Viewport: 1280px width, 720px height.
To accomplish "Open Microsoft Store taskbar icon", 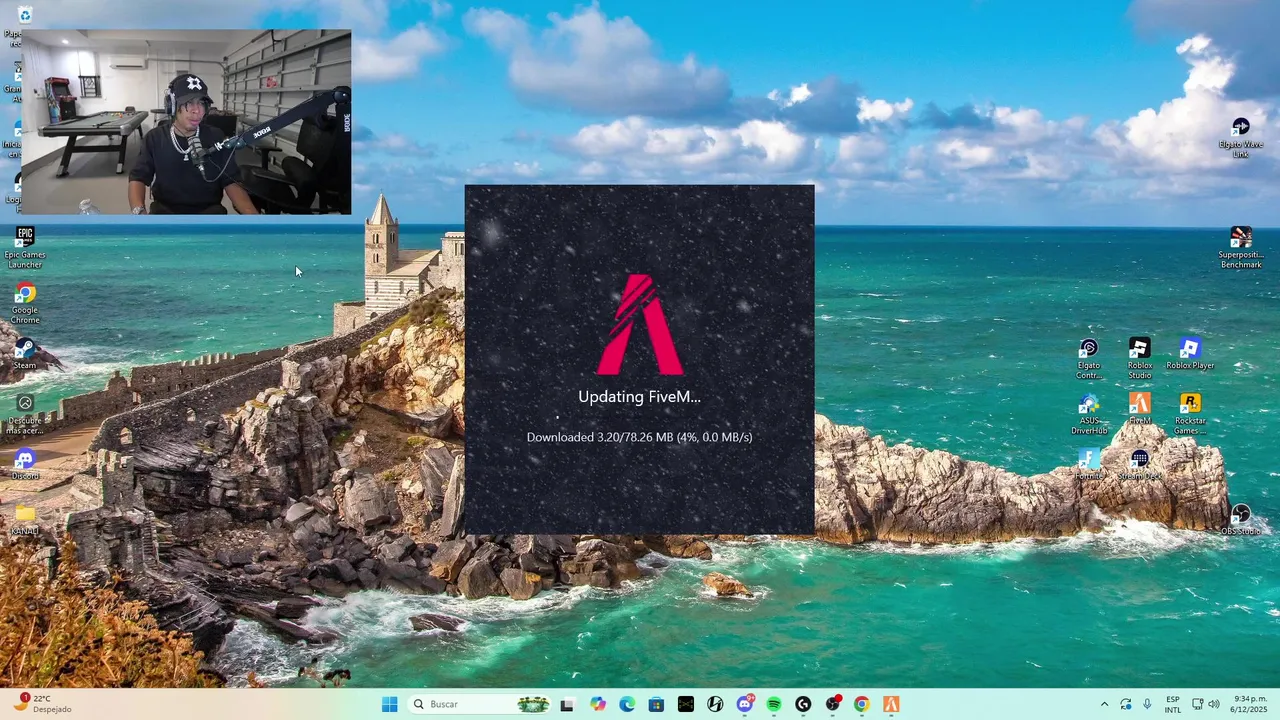I will pyautogui.click(x=656, y=704).
